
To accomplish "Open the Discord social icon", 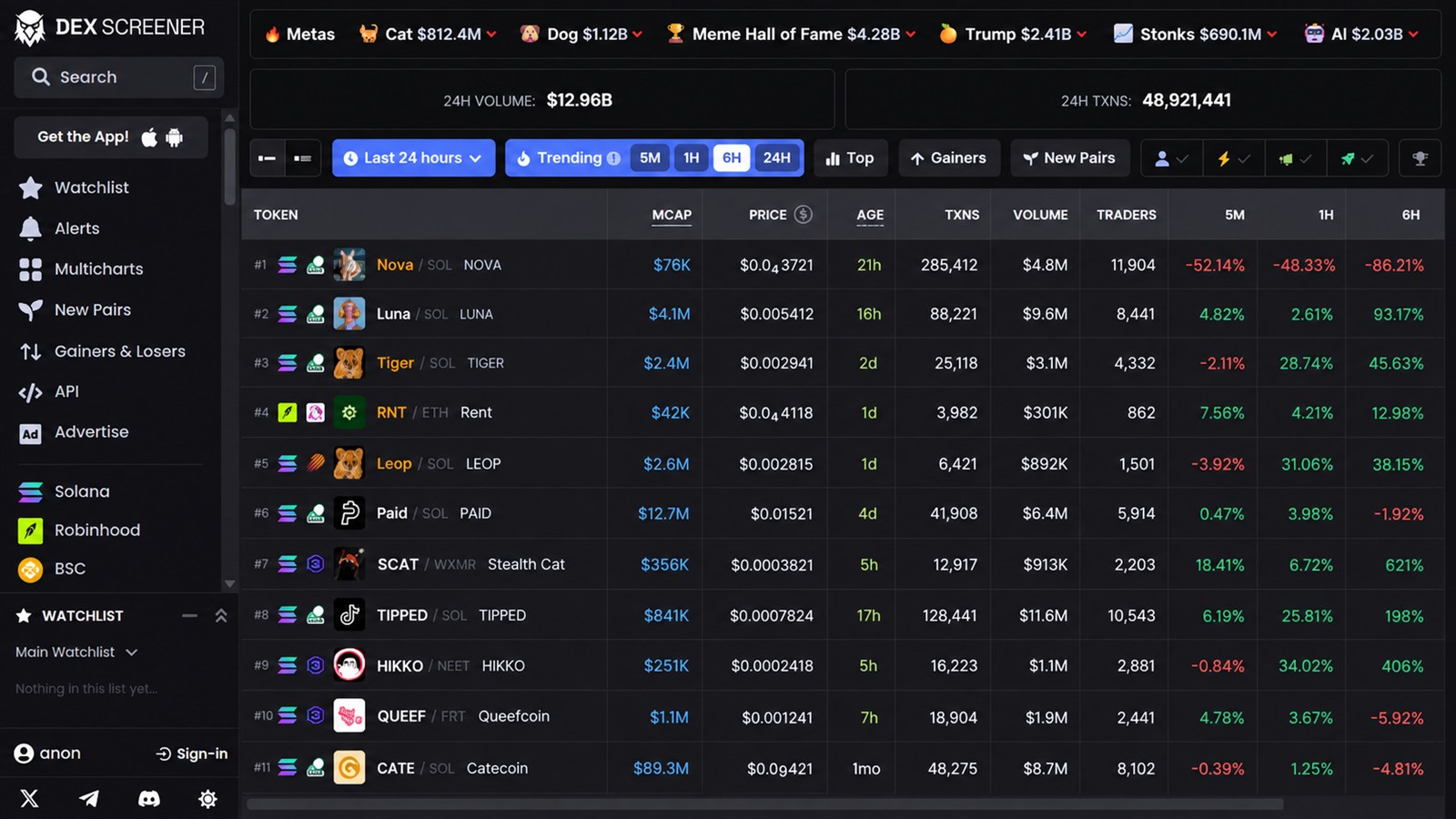I will coord(149,799).
